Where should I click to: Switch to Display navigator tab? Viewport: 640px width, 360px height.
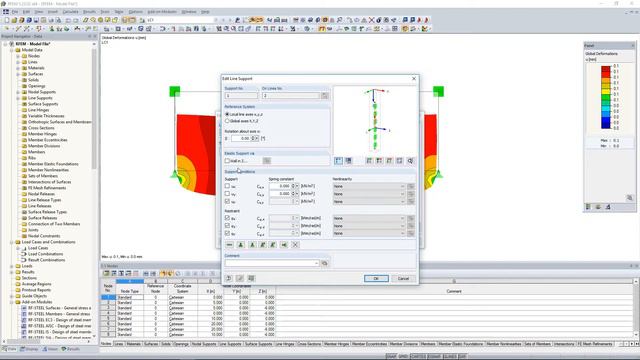(x=29, y=349)
